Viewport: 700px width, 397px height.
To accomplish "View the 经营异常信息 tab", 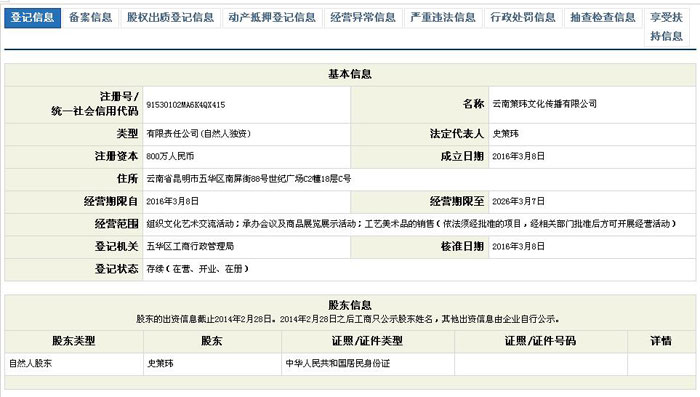I will tap(363, 18).
